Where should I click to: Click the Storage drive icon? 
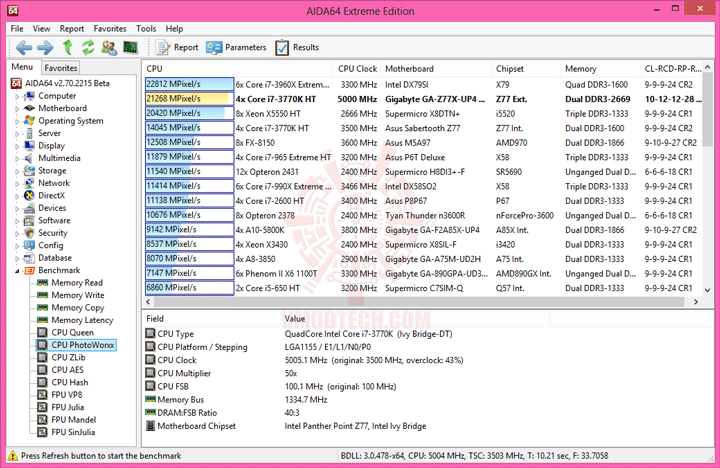pyautogui.click(x=29, y=171)
